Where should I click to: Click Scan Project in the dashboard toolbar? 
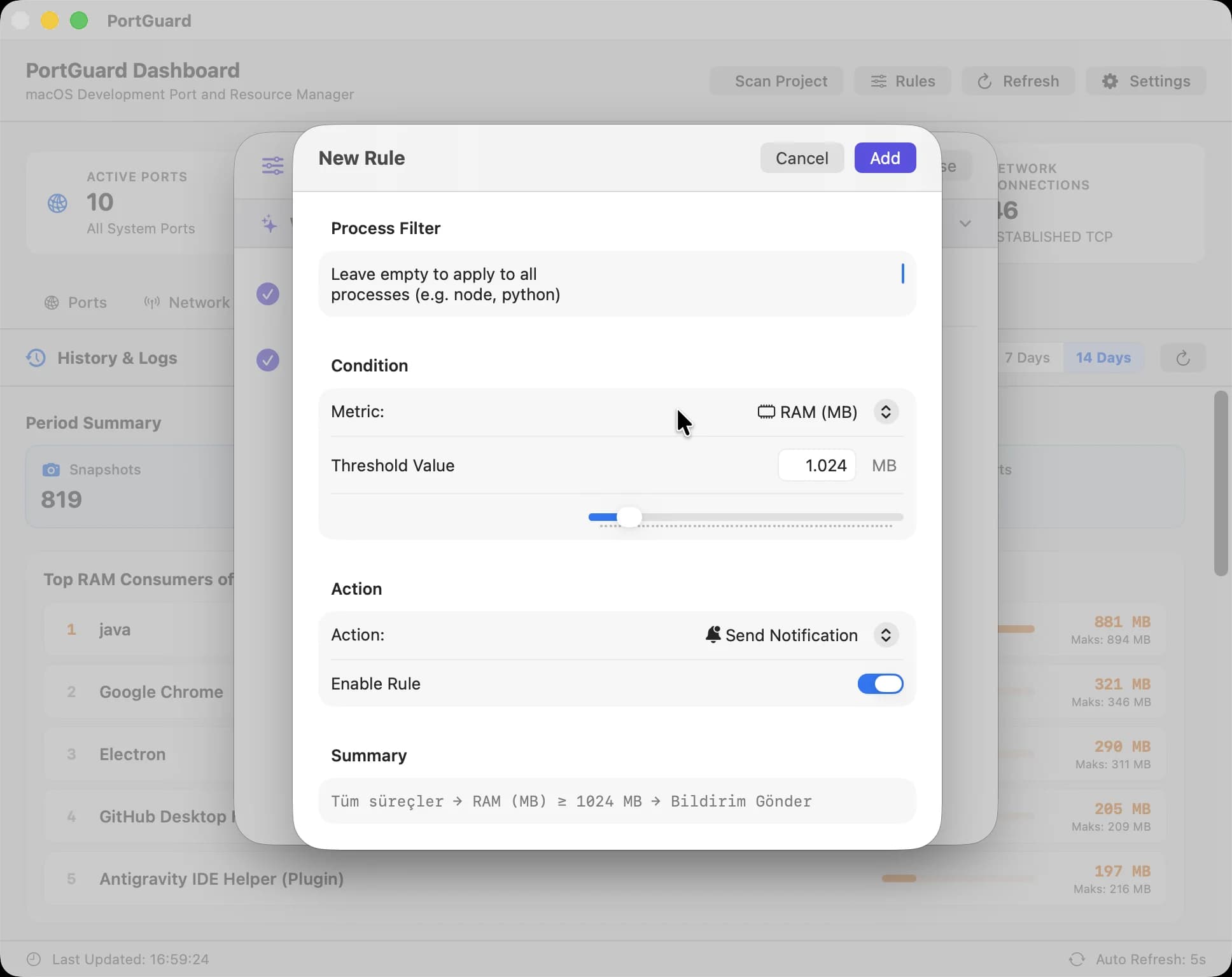click(776, 81)
